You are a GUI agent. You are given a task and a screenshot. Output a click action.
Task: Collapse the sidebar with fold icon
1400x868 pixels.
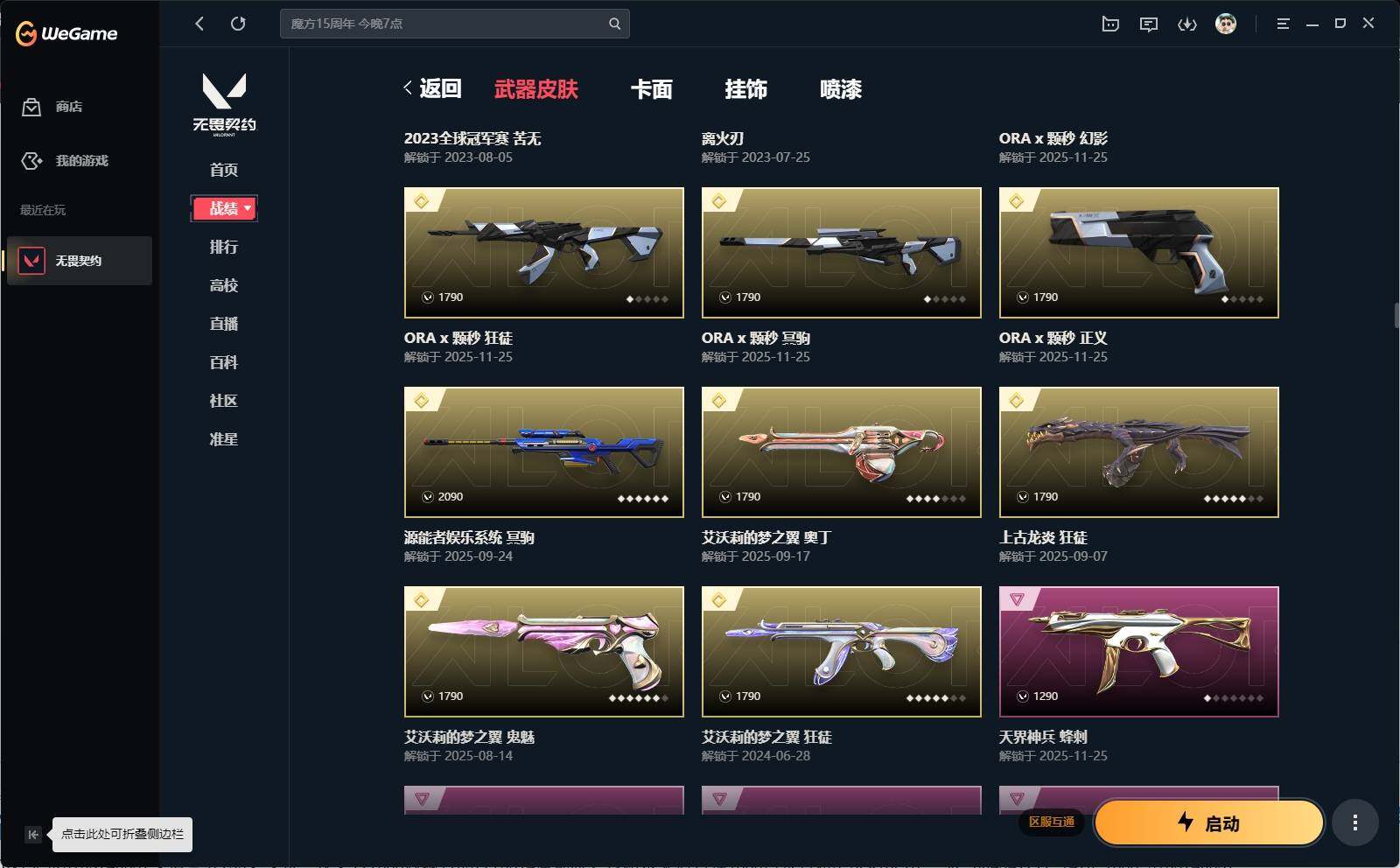click(x=32, y=835)
